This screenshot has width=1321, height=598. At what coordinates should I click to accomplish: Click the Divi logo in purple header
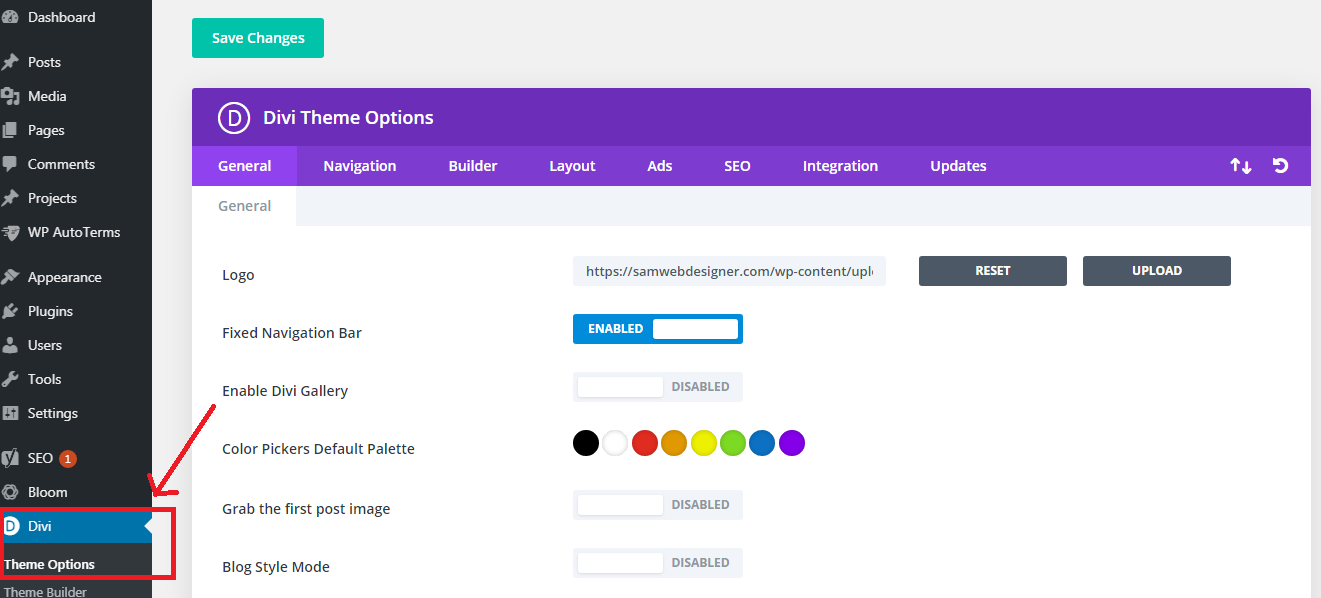pos(234,118)
